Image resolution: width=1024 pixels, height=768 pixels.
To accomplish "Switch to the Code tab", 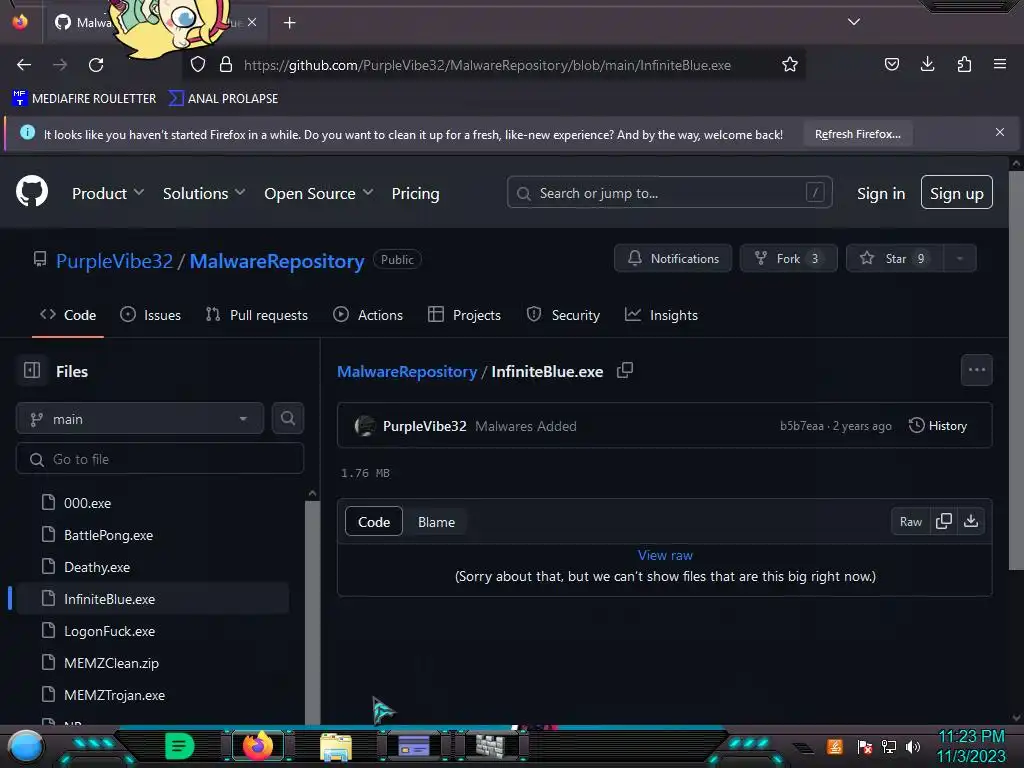I will point(68,315).
